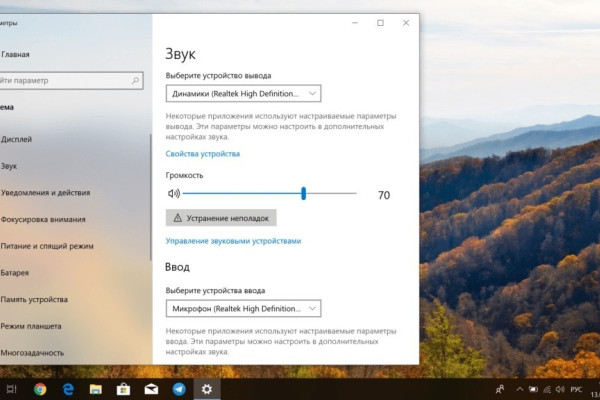
Task: Open Управление звуковыми устройствами link
Action: (233, 241)
